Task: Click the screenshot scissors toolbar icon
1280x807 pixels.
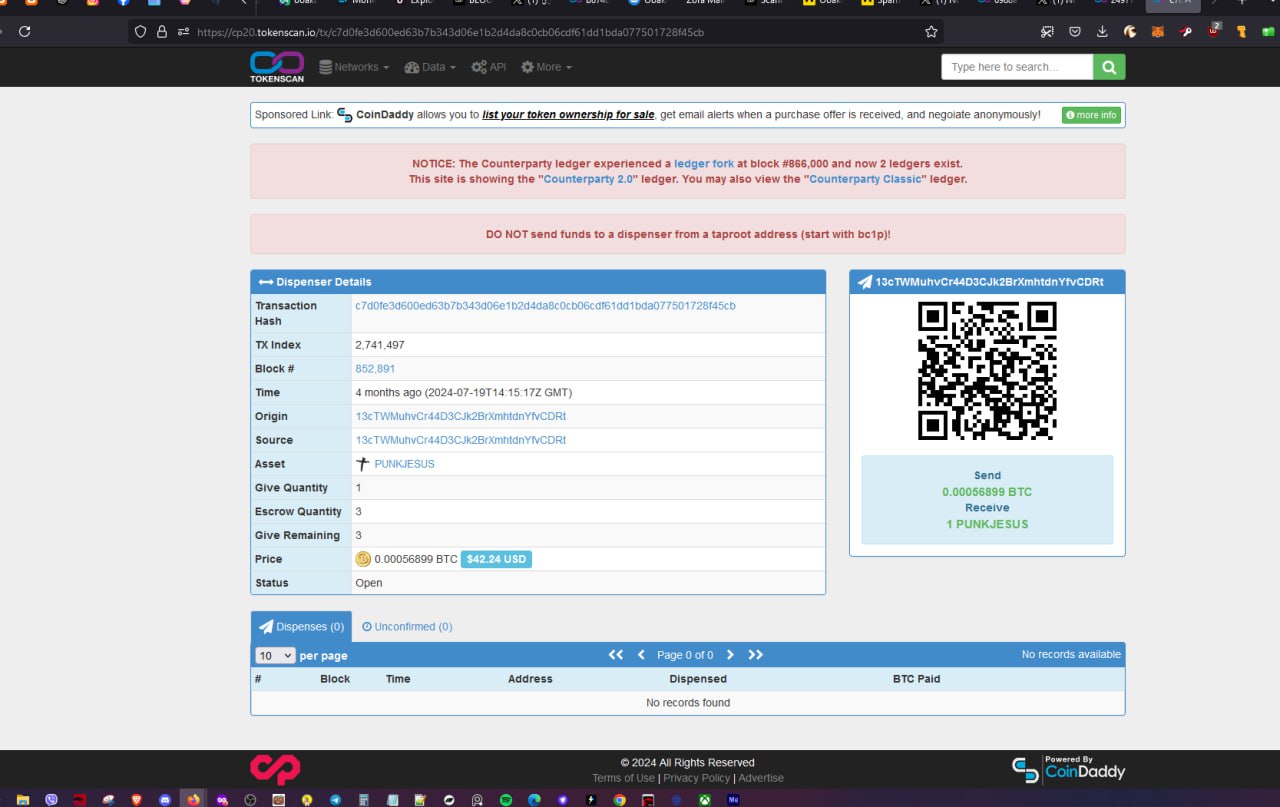Action: (x=1047, y=32)
